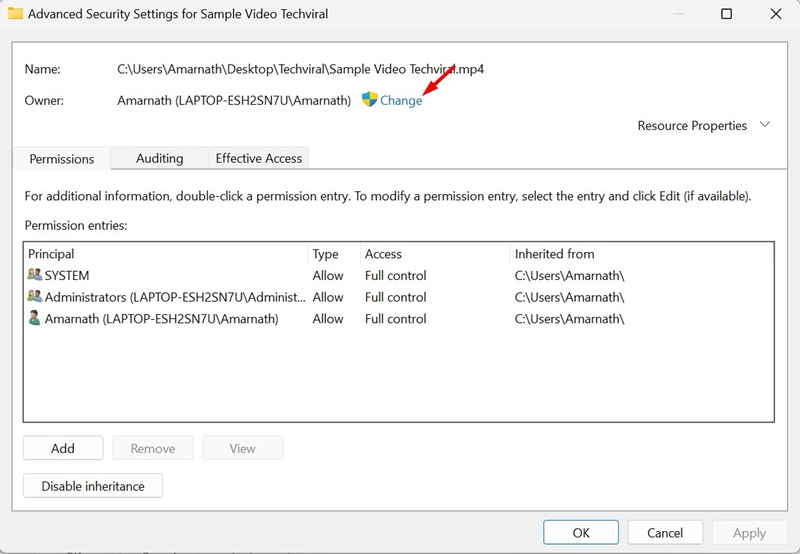Click the shield icon beside Change
Screen dimensions: 800x554
[369, 100]
